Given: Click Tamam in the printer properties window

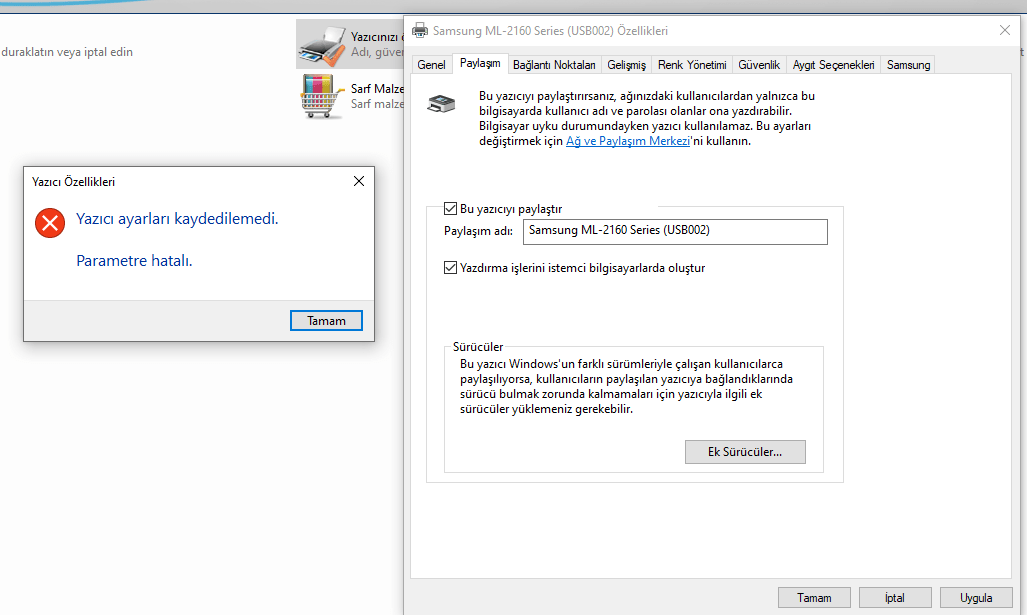Looking at the screenshot, I should coord(814,598).
